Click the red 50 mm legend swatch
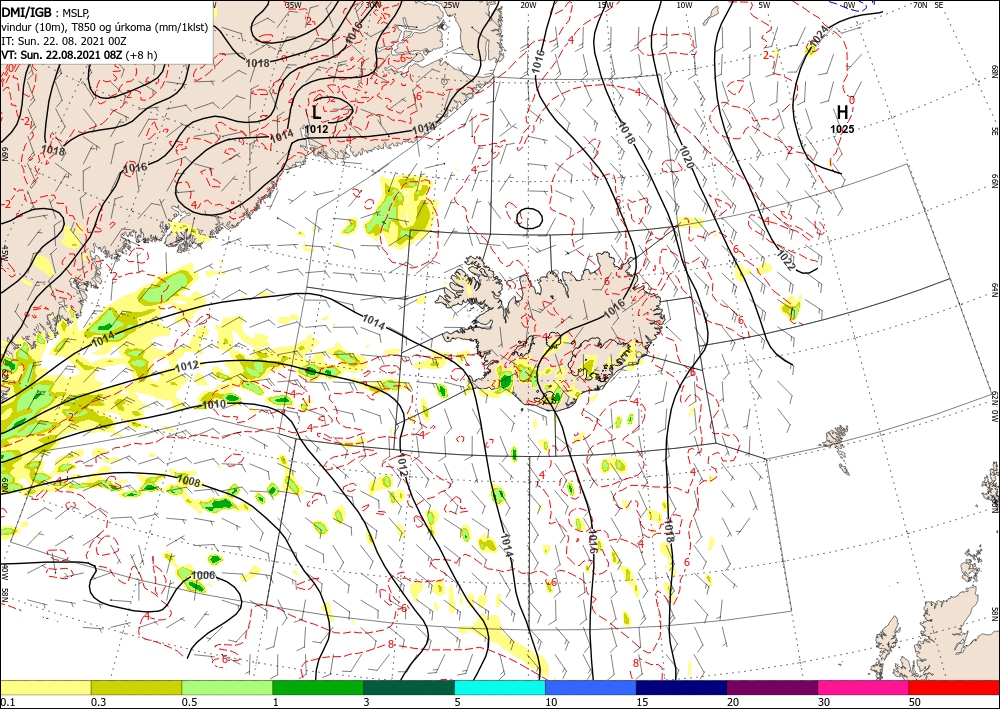 coord(954,687)
